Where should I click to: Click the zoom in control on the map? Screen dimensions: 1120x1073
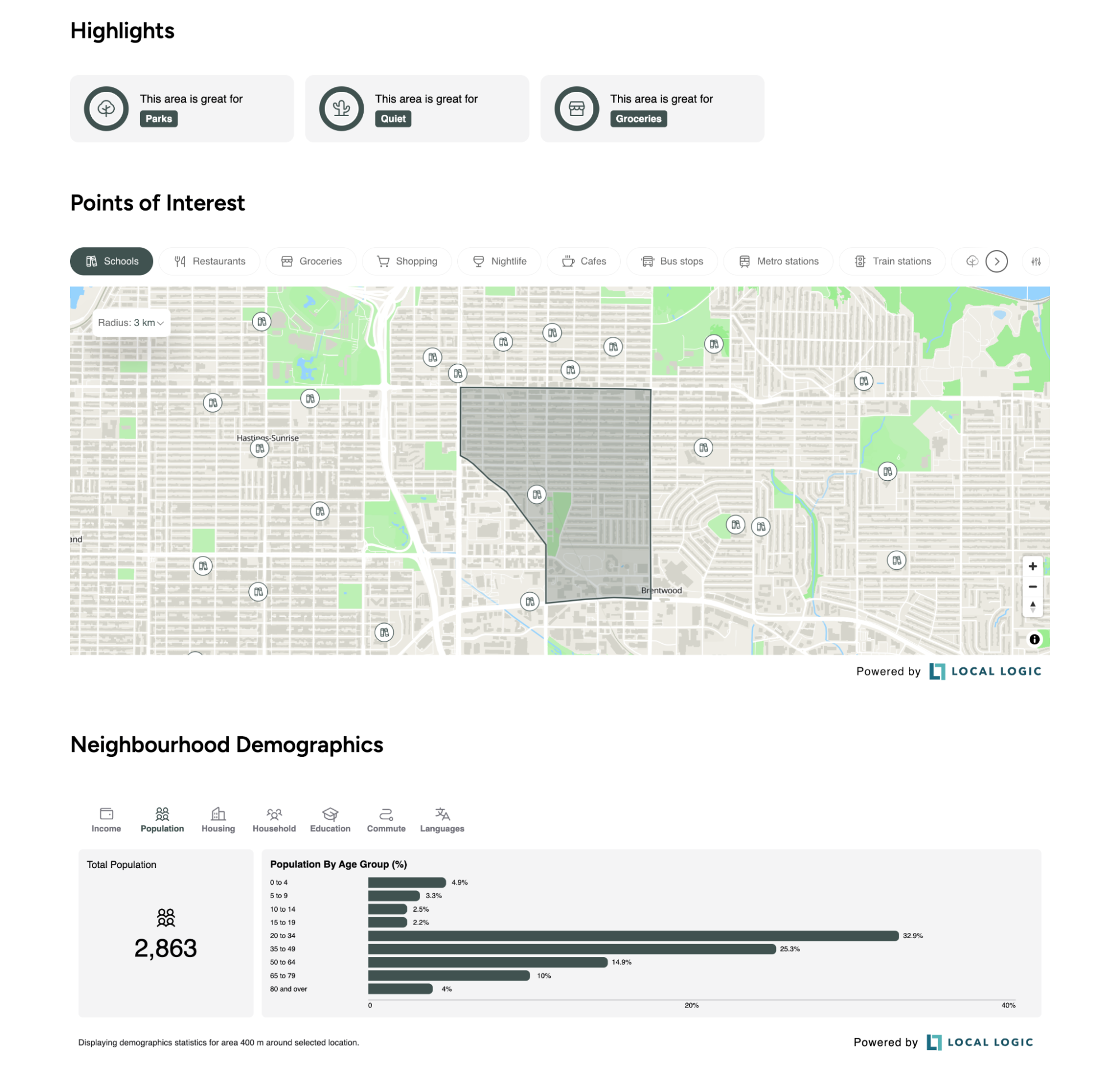(1033, 566)
